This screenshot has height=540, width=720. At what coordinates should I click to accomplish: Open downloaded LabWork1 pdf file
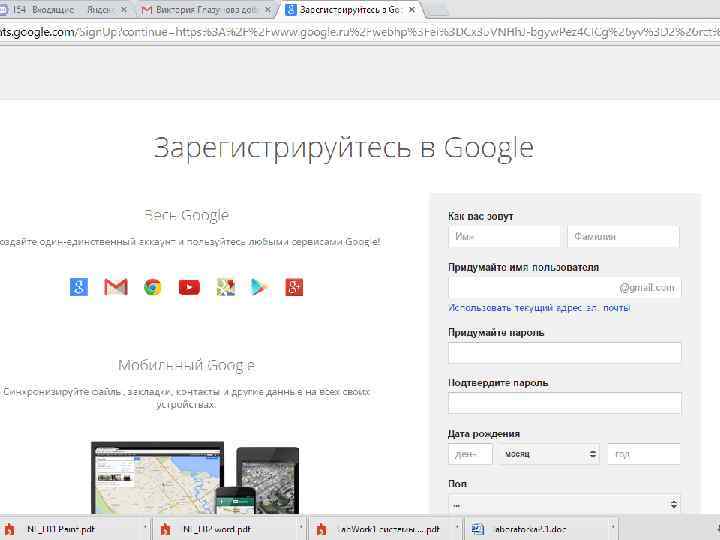380,529
